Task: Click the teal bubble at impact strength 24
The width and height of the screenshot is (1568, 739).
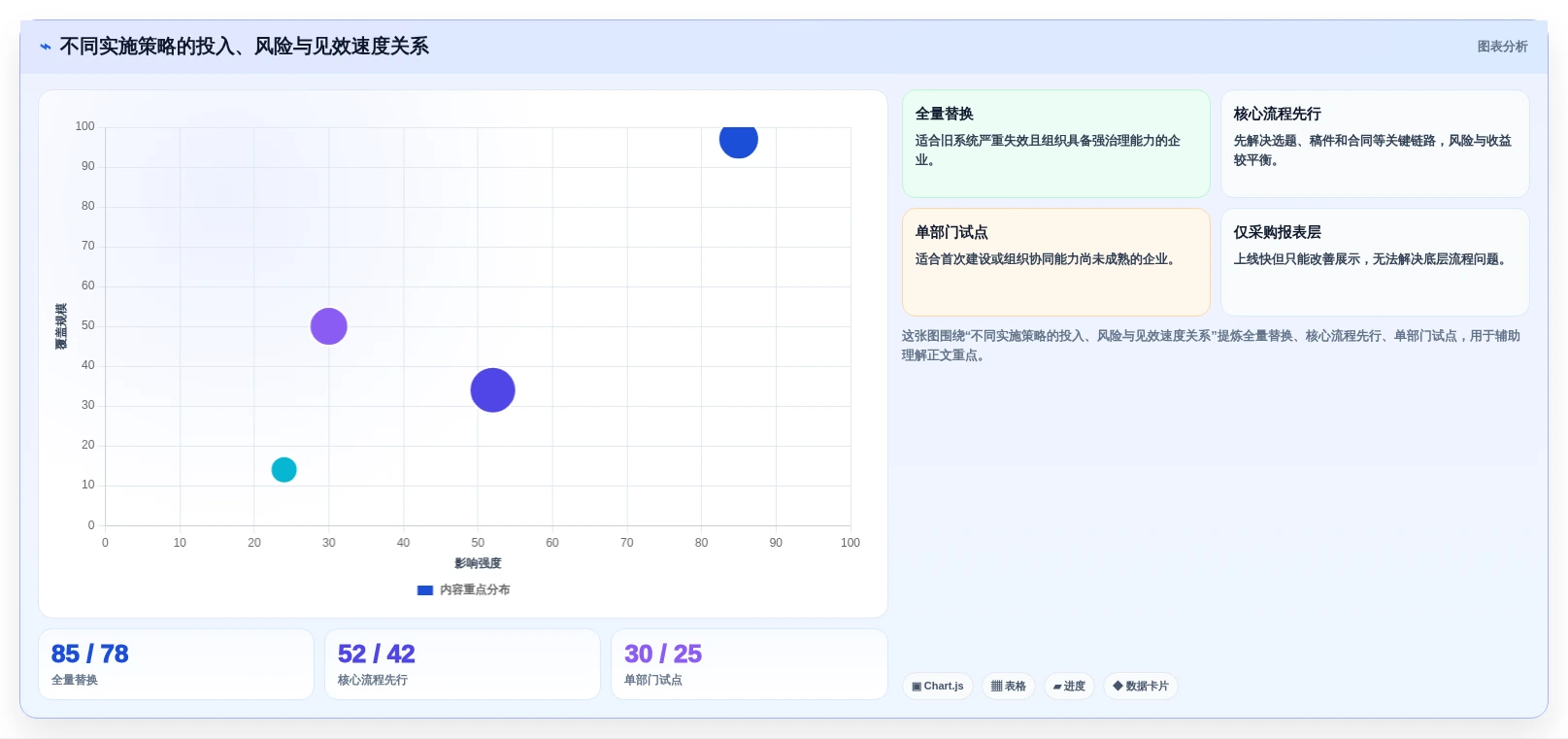Action: pos(284,470)
